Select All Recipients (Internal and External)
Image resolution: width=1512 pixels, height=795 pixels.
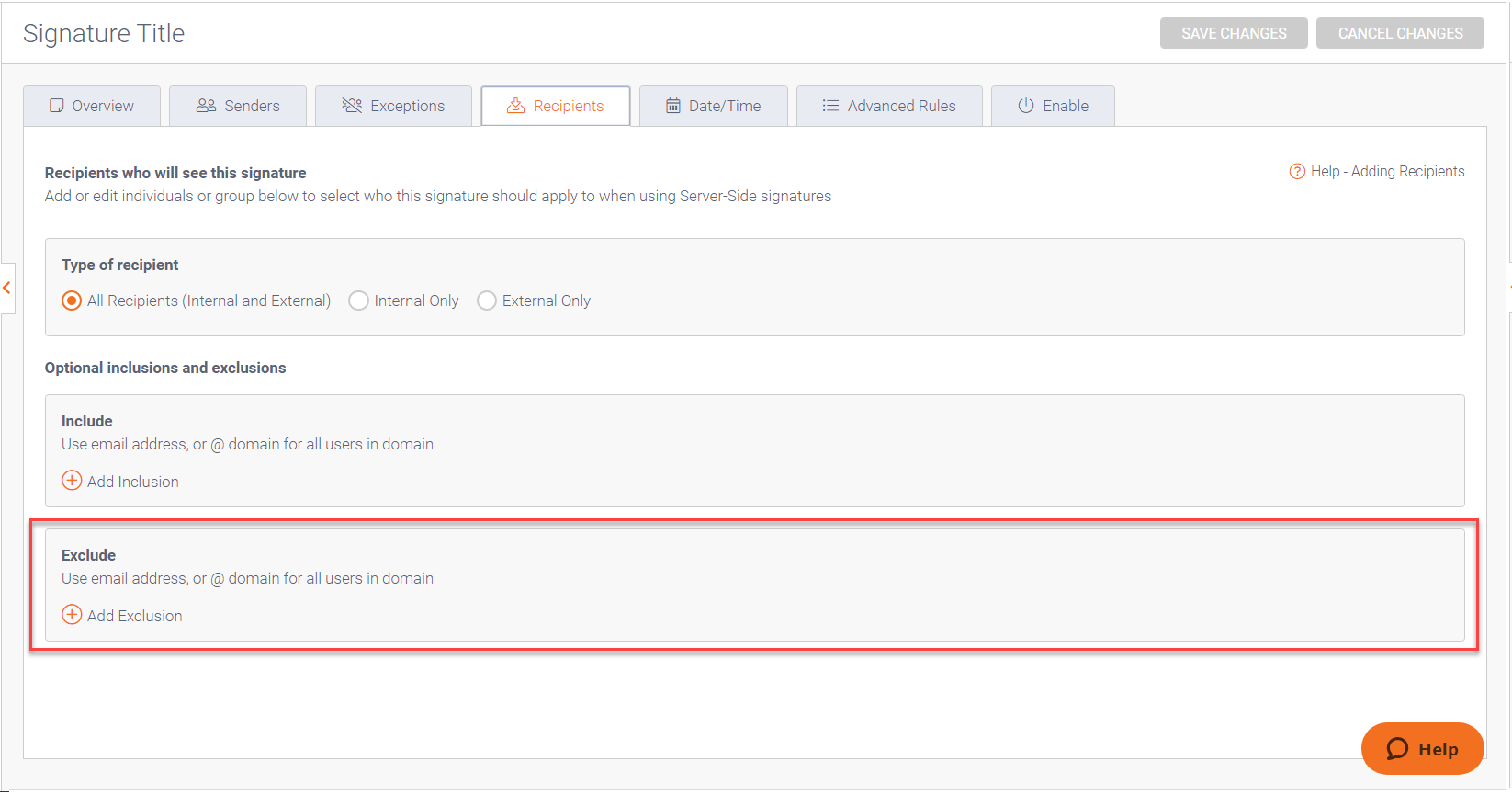tap(72, 301)
